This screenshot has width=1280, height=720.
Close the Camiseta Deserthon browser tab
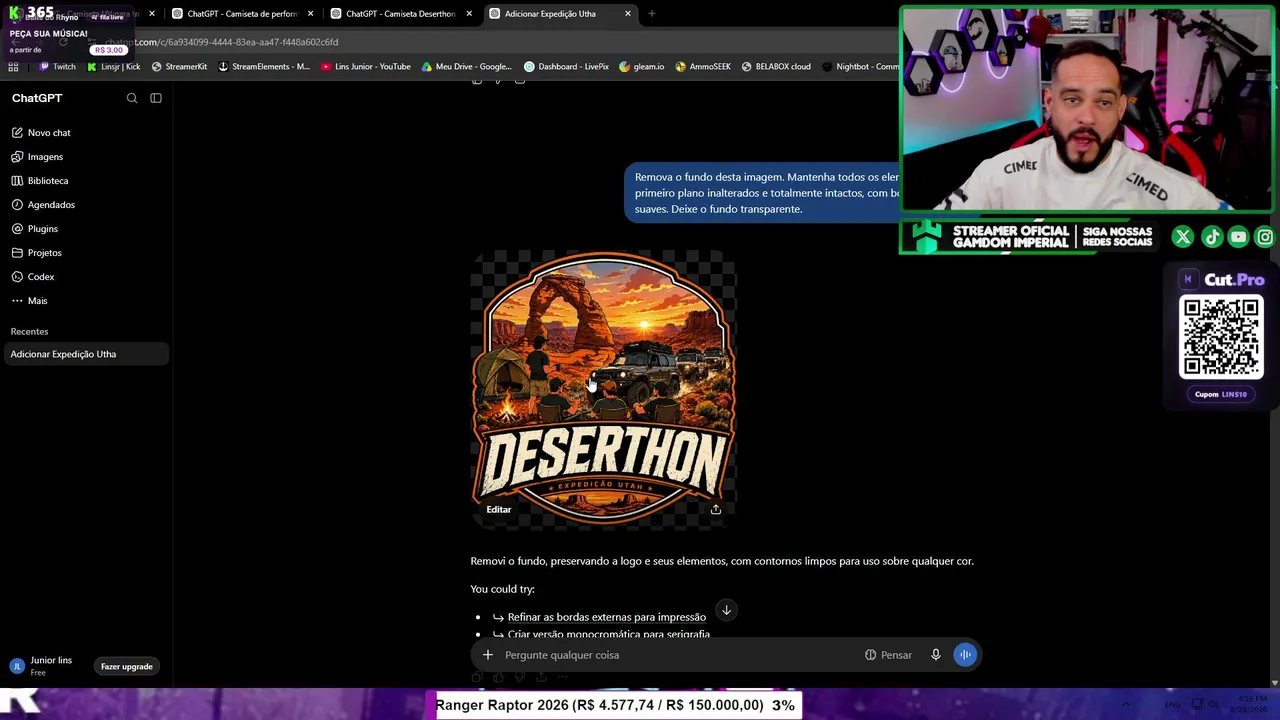click(x=469, y=14)
